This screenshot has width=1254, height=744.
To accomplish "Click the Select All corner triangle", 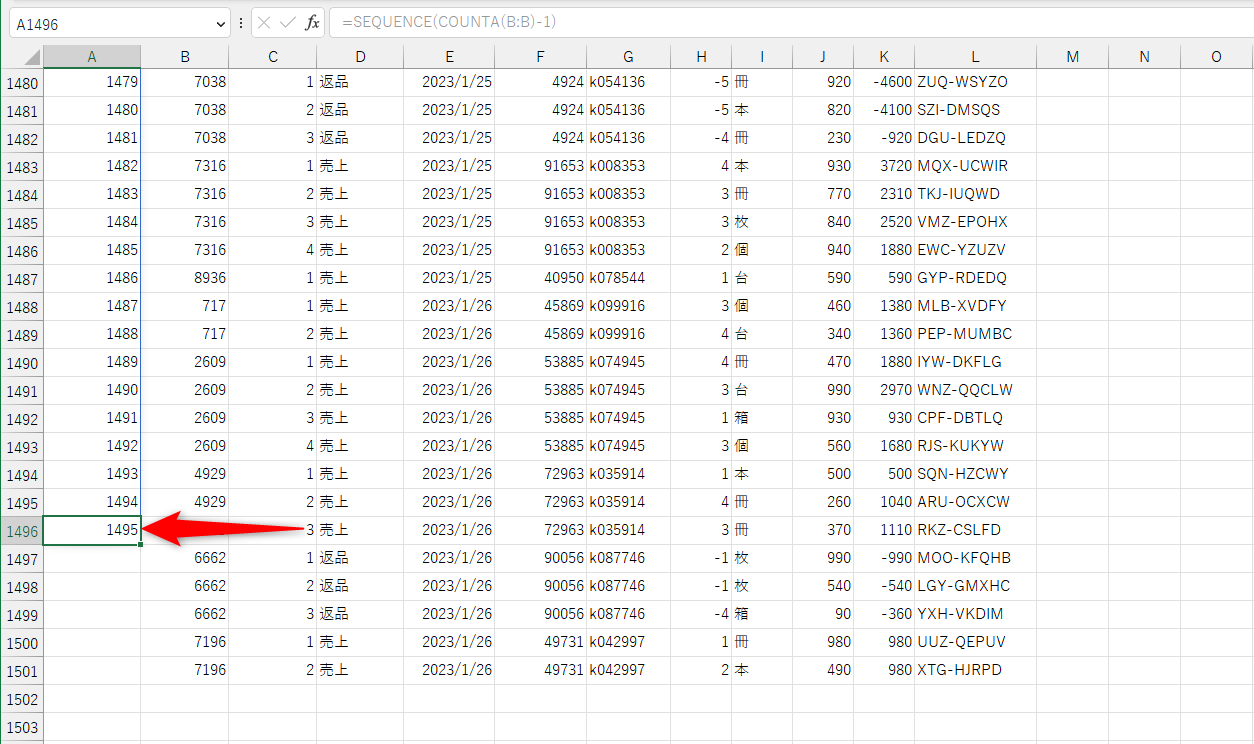I will [33, 57].
